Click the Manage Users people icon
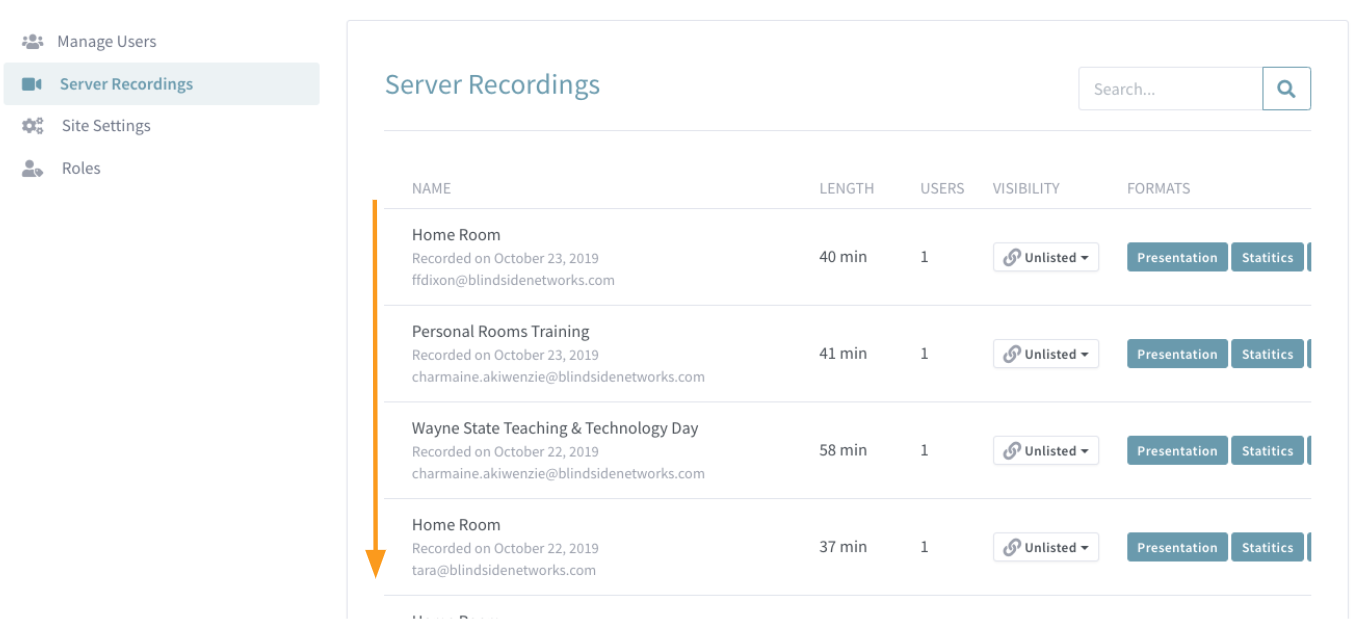This screenshot has width=1359, height=633. point(32,42)
